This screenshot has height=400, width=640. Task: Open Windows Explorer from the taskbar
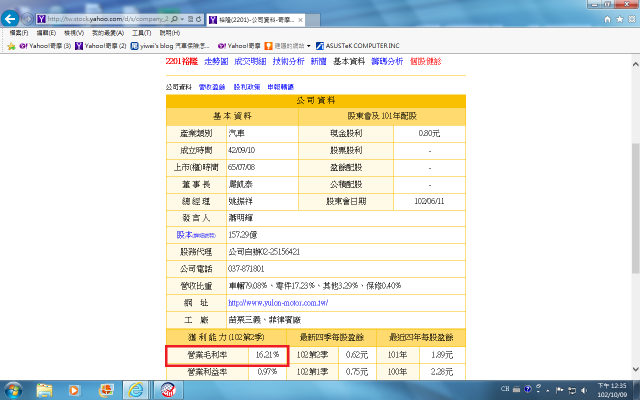coord(44,390)
